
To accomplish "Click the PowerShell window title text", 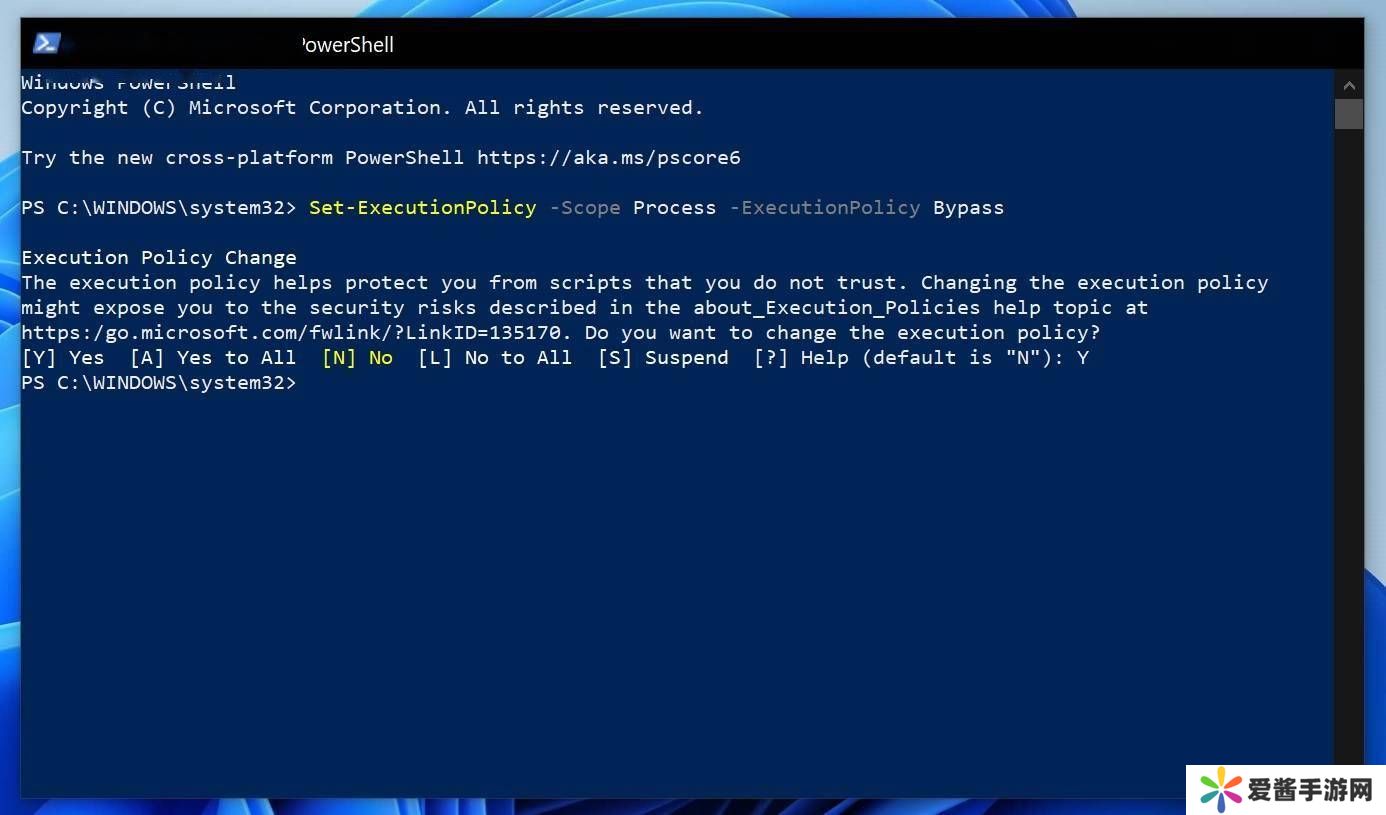I will 347,45.
